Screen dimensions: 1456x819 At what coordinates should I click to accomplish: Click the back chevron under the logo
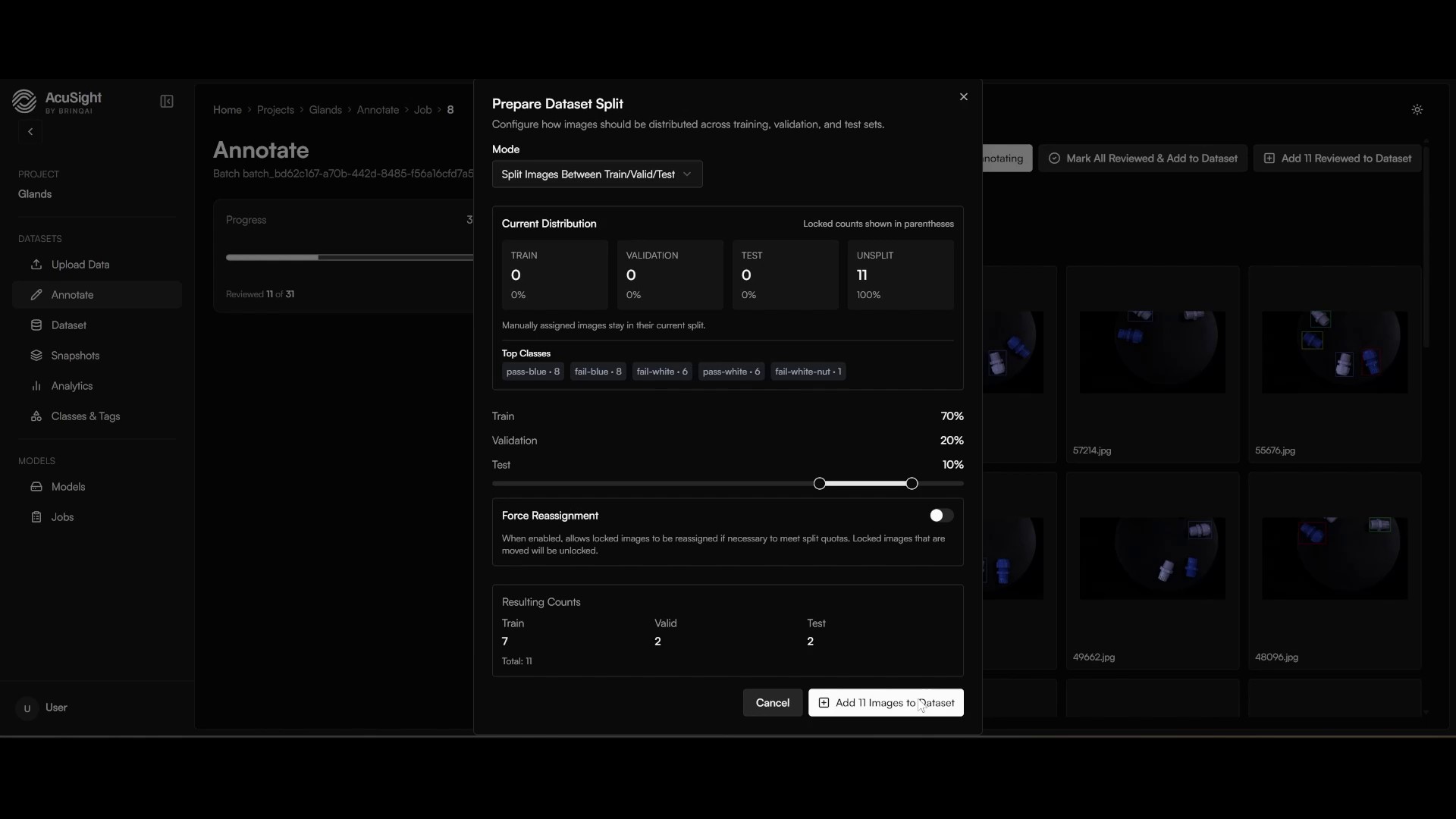click(x=30, y=132)
